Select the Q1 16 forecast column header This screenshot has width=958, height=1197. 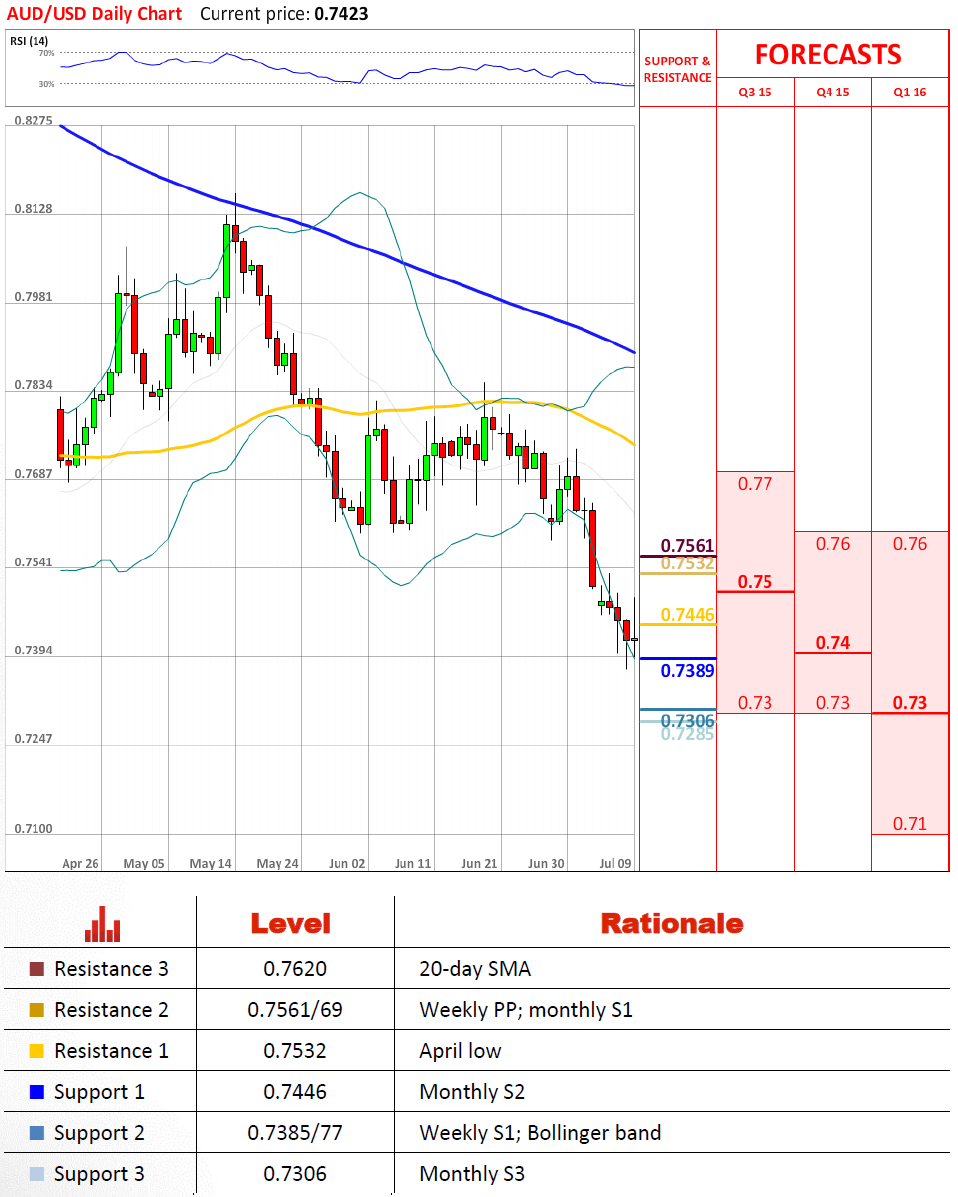(x=910, y=92)
